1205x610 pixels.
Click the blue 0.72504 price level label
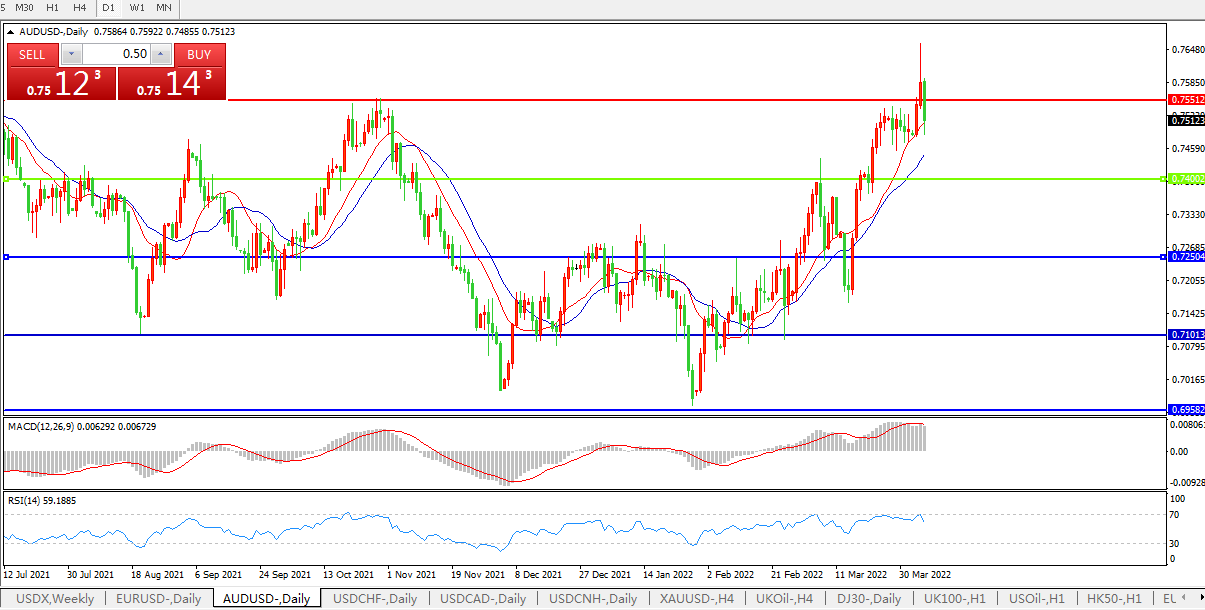point(1186,257)
